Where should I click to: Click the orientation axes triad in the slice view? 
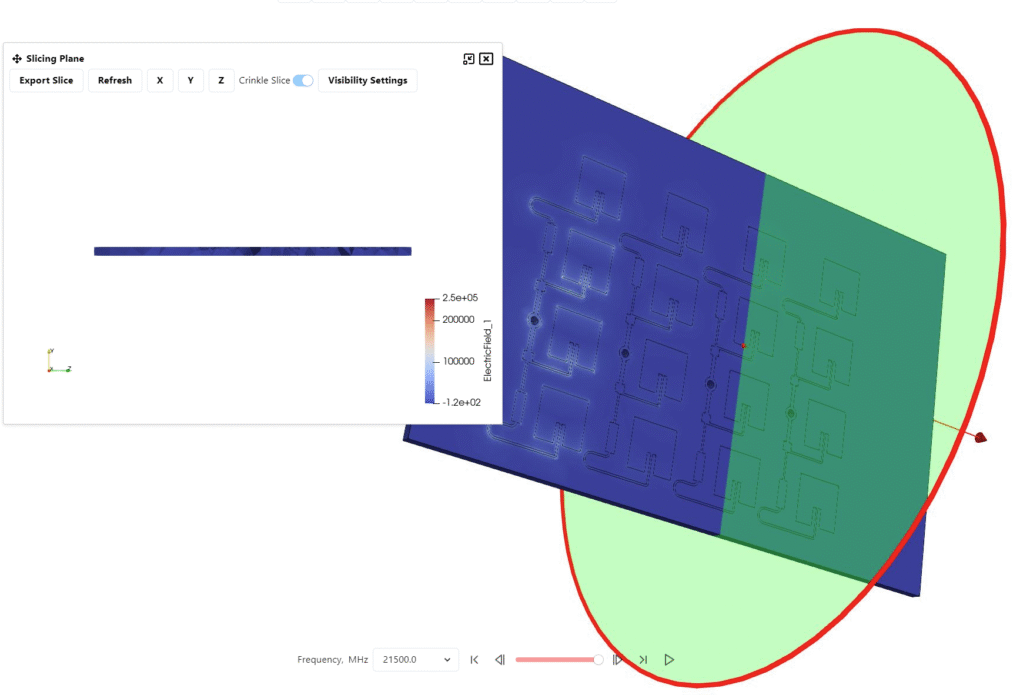coord(57,364)
